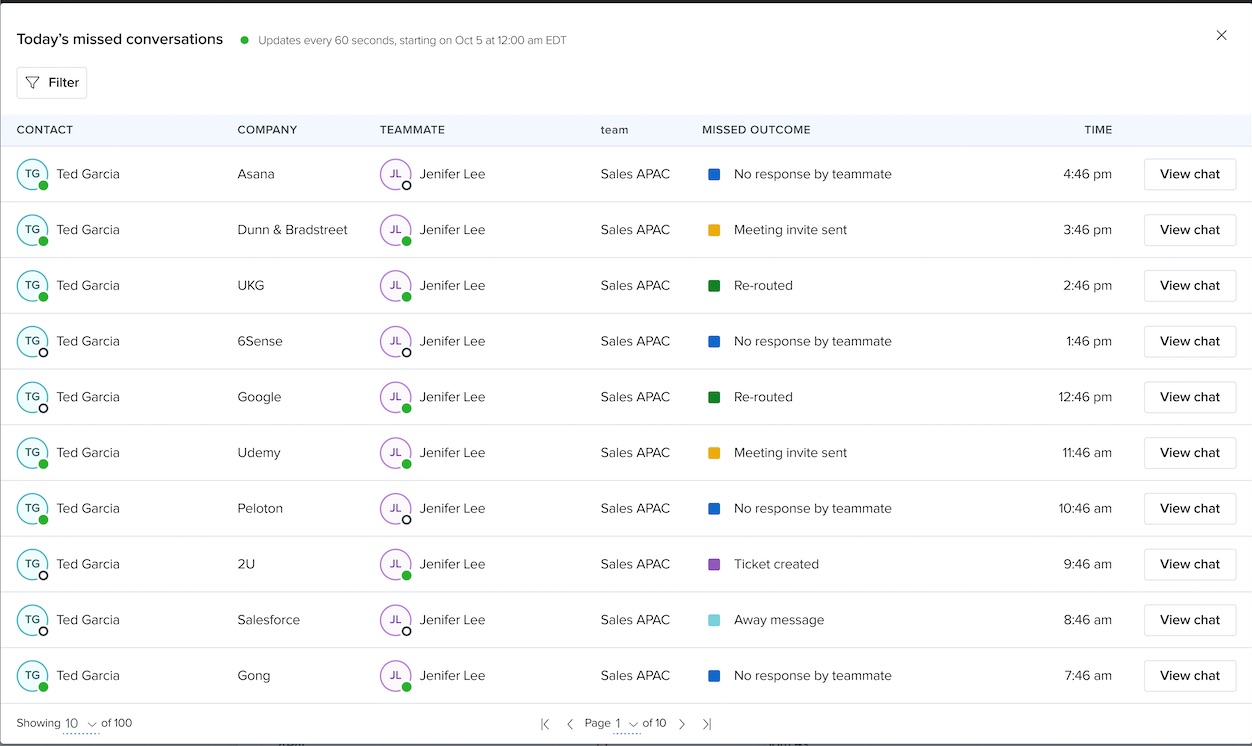This screenshot has height=746, width=1252.
Task: Open the Salesforce conversation chat
Action: coord(1190,620)
